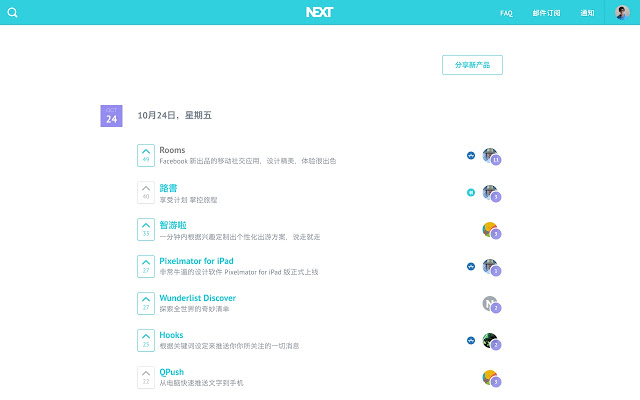640x400 pixels.
Task: Upvote Pixelmator for iPad
Action: [146, 267]
